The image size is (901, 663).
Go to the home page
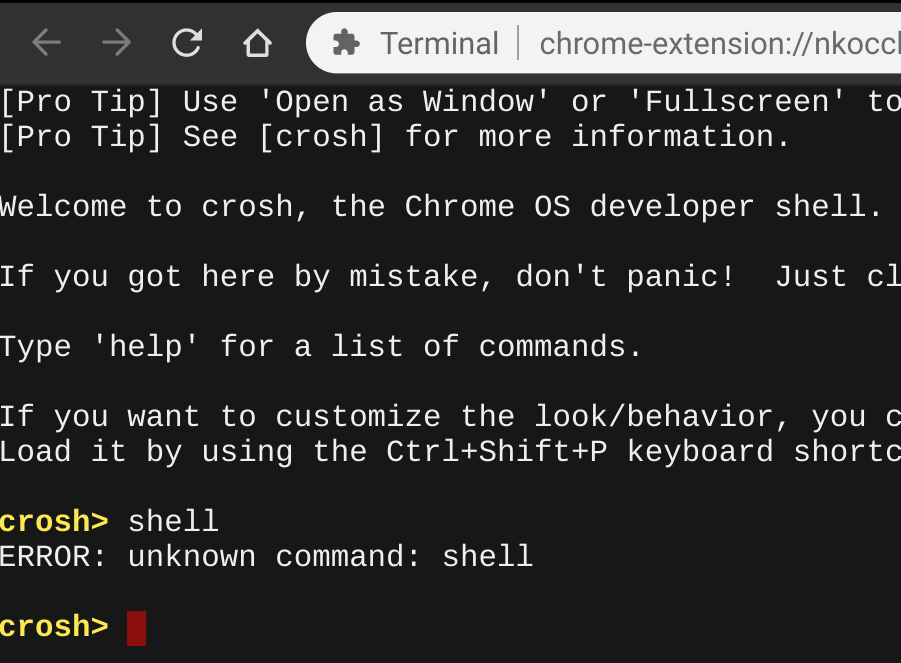(x=257, y=43)
